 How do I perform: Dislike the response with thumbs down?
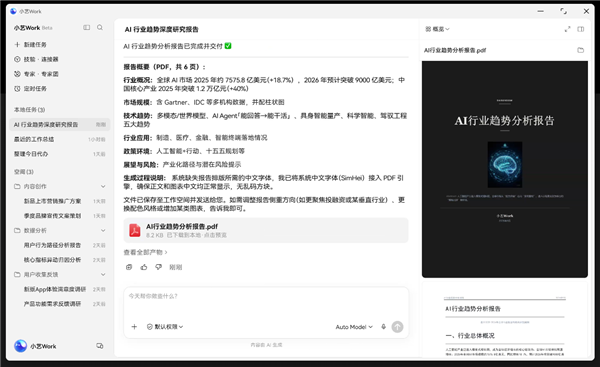pyautogui.click(x=158, y=267)
